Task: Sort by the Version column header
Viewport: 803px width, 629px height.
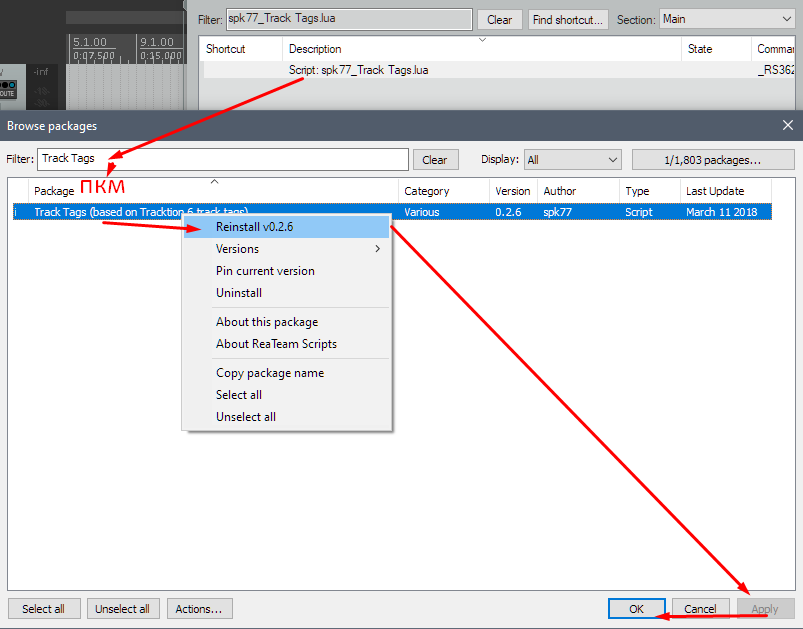Action: pos(513,191)
